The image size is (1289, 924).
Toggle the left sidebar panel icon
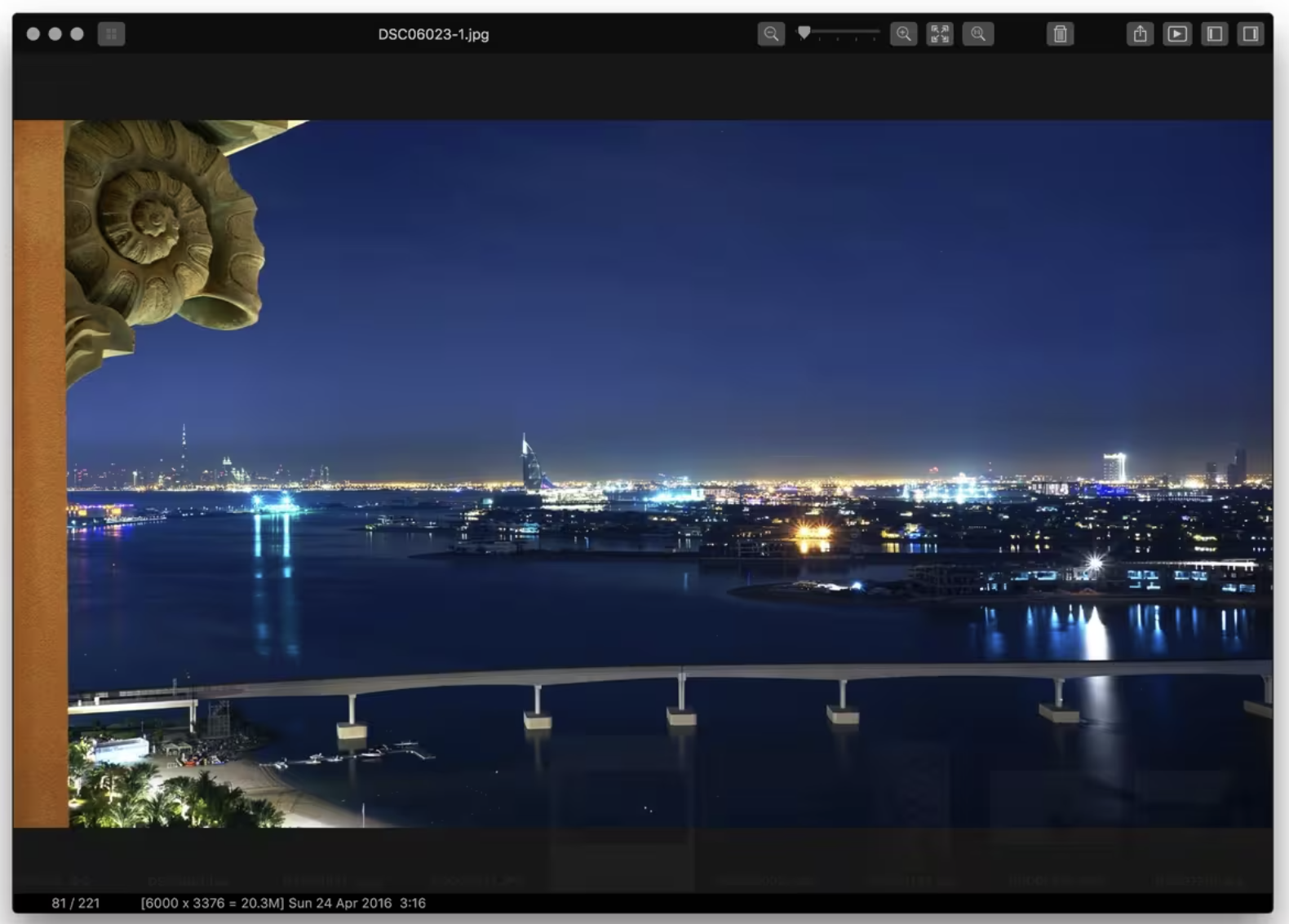[x=1214, y=34]
